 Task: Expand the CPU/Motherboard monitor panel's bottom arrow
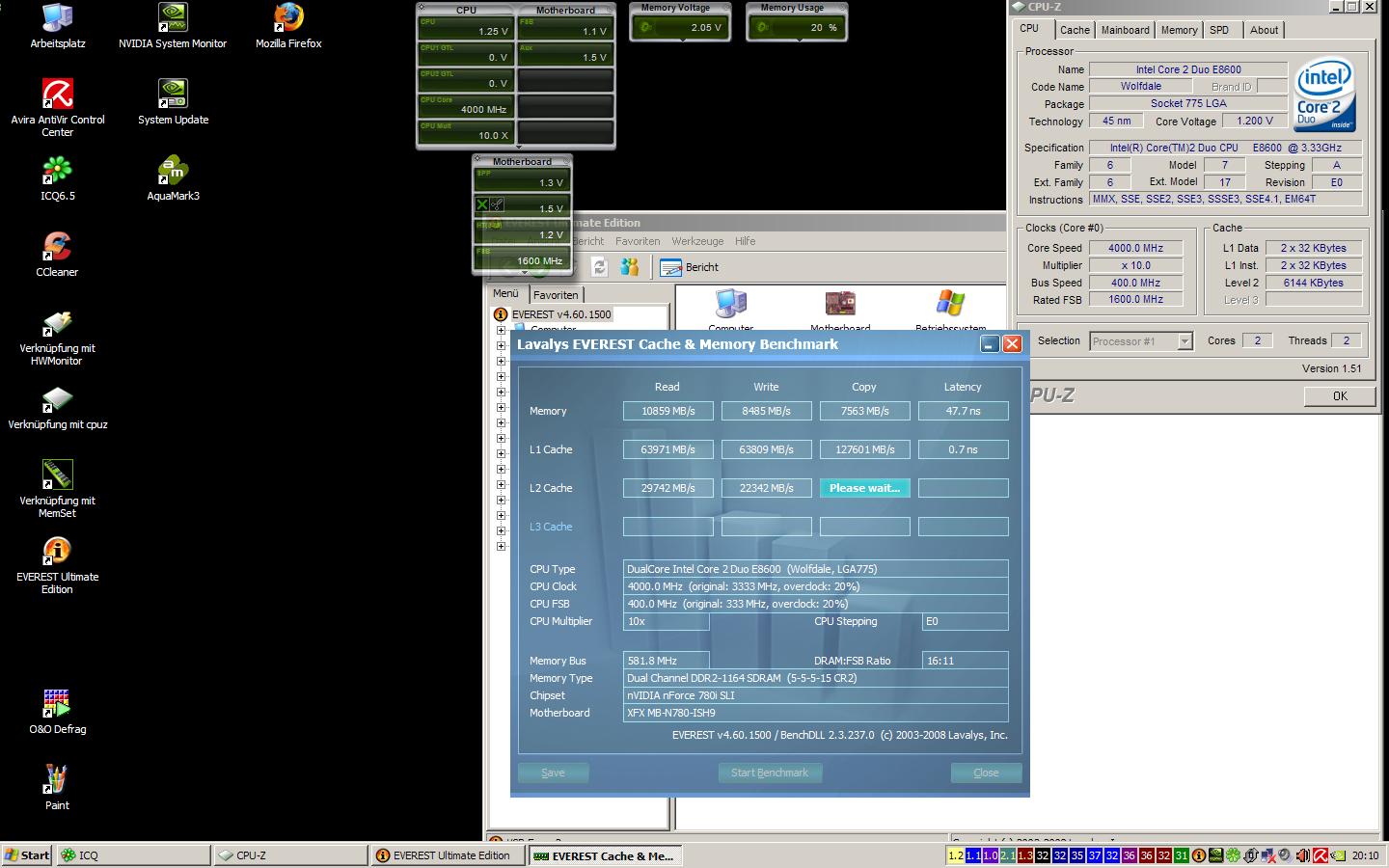tap(517, 148)
